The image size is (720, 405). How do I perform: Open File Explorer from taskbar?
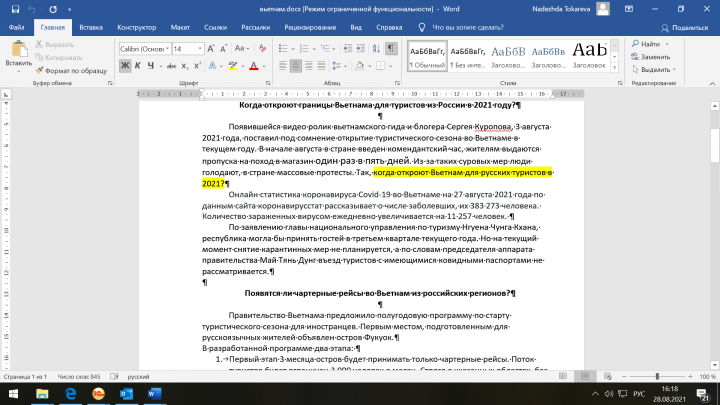point(42,394)
